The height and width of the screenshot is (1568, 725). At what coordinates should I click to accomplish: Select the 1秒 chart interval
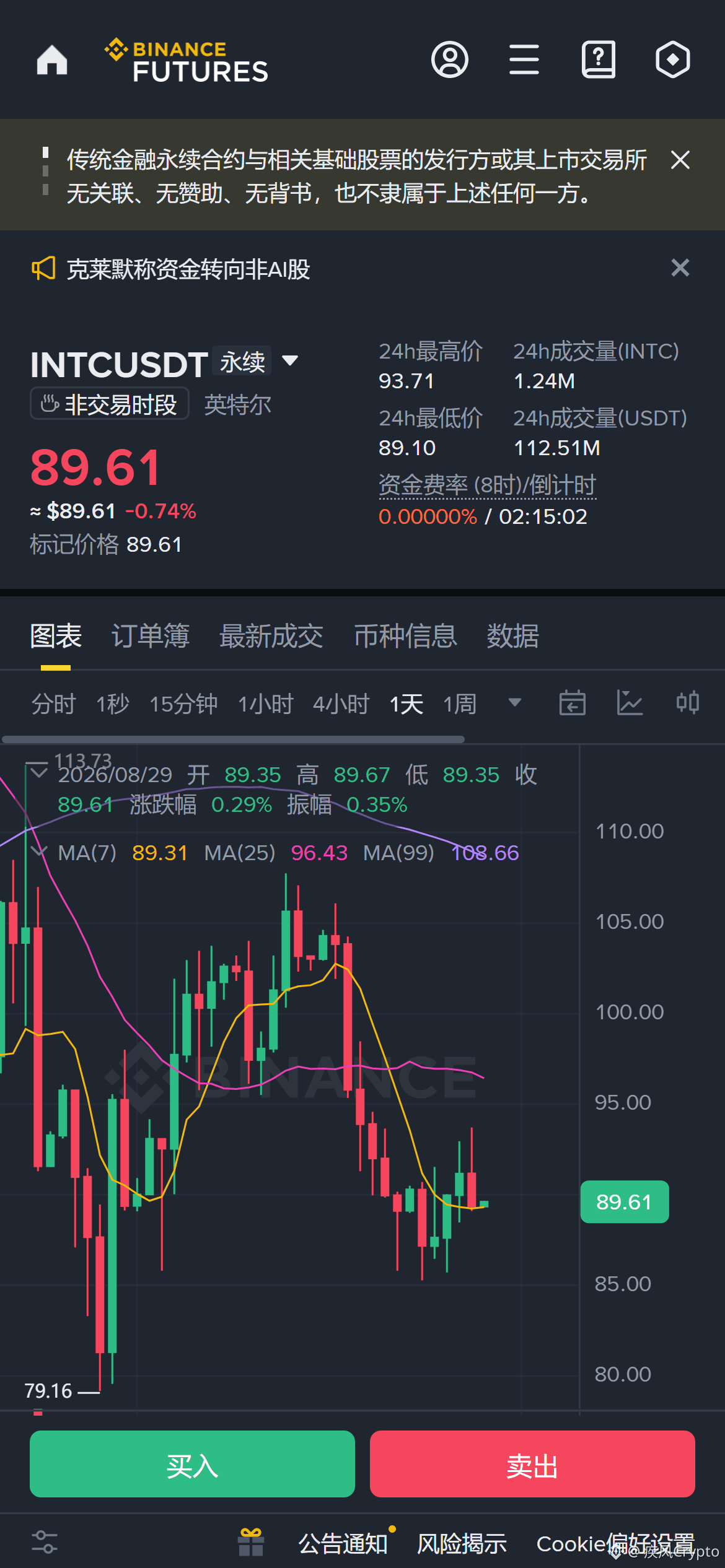(x=113, y=704)
